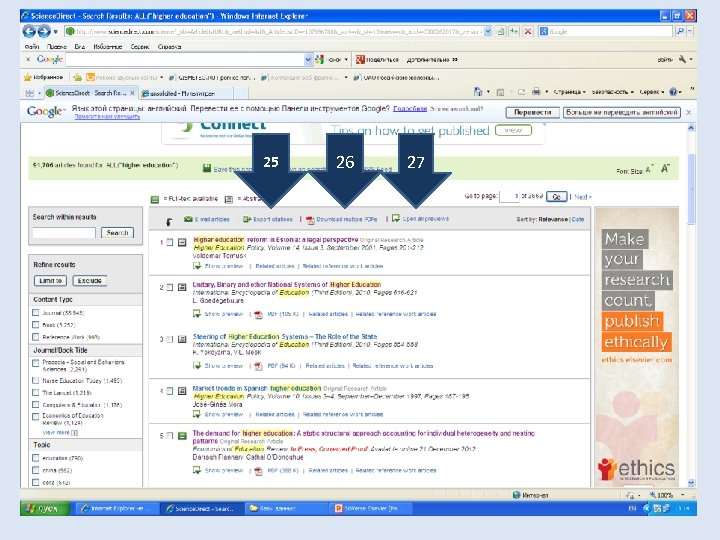Close the Google translate bar with X

[x=688, y=112]
